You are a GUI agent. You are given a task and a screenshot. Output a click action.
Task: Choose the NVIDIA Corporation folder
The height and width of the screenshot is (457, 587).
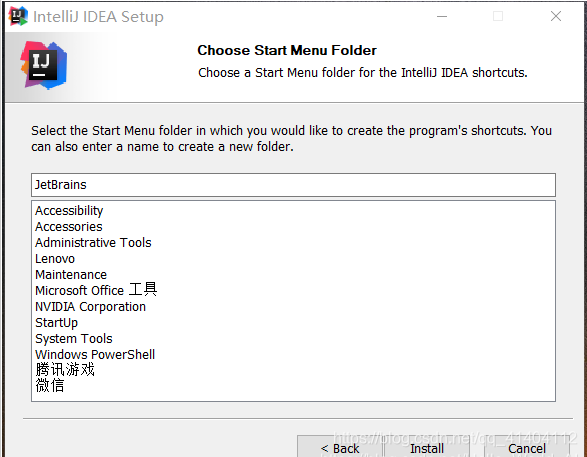90,307
